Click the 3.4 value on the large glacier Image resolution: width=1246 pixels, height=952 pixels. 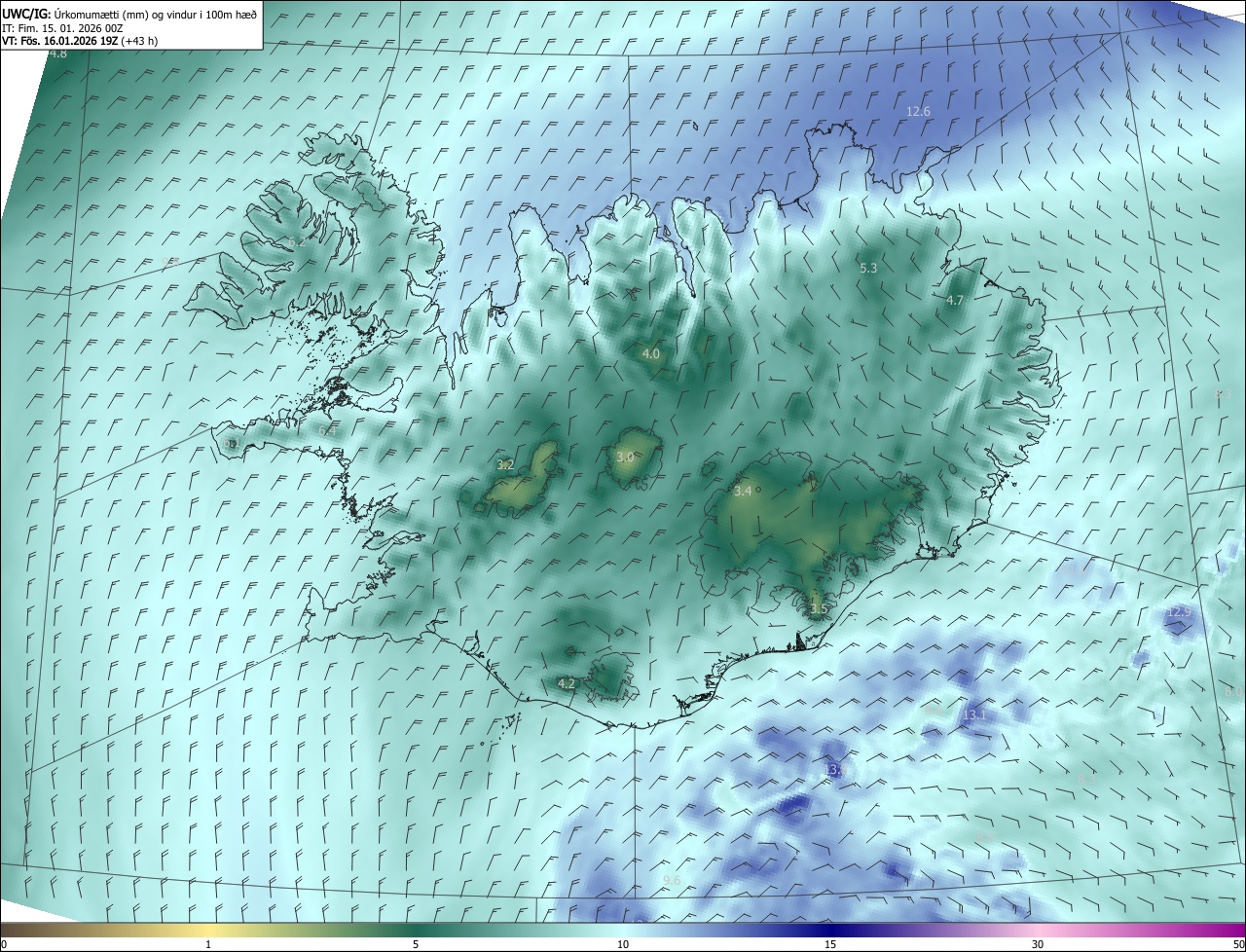[x=742, y=492]
